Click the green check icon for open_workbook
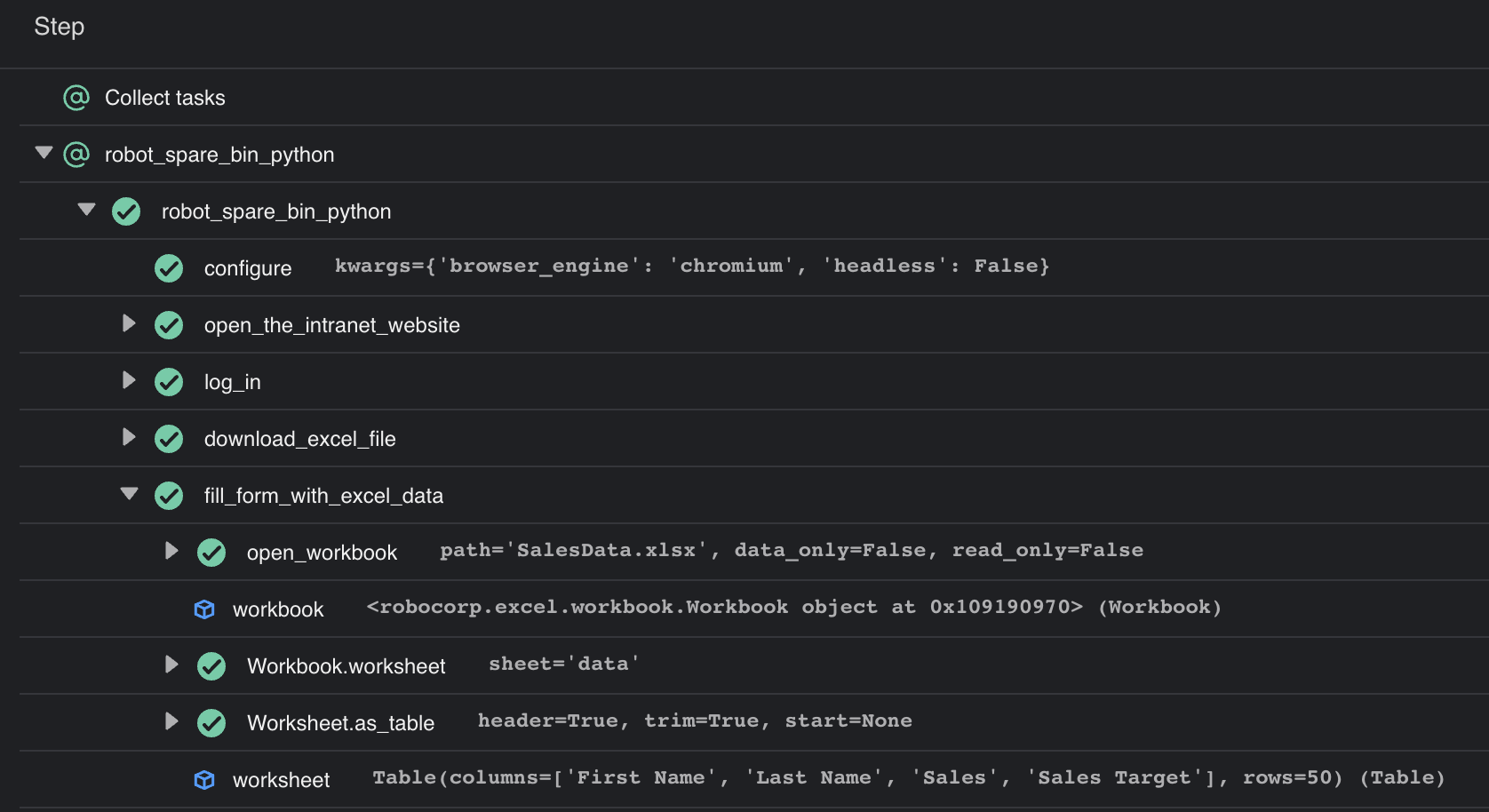 coord(211,553)
